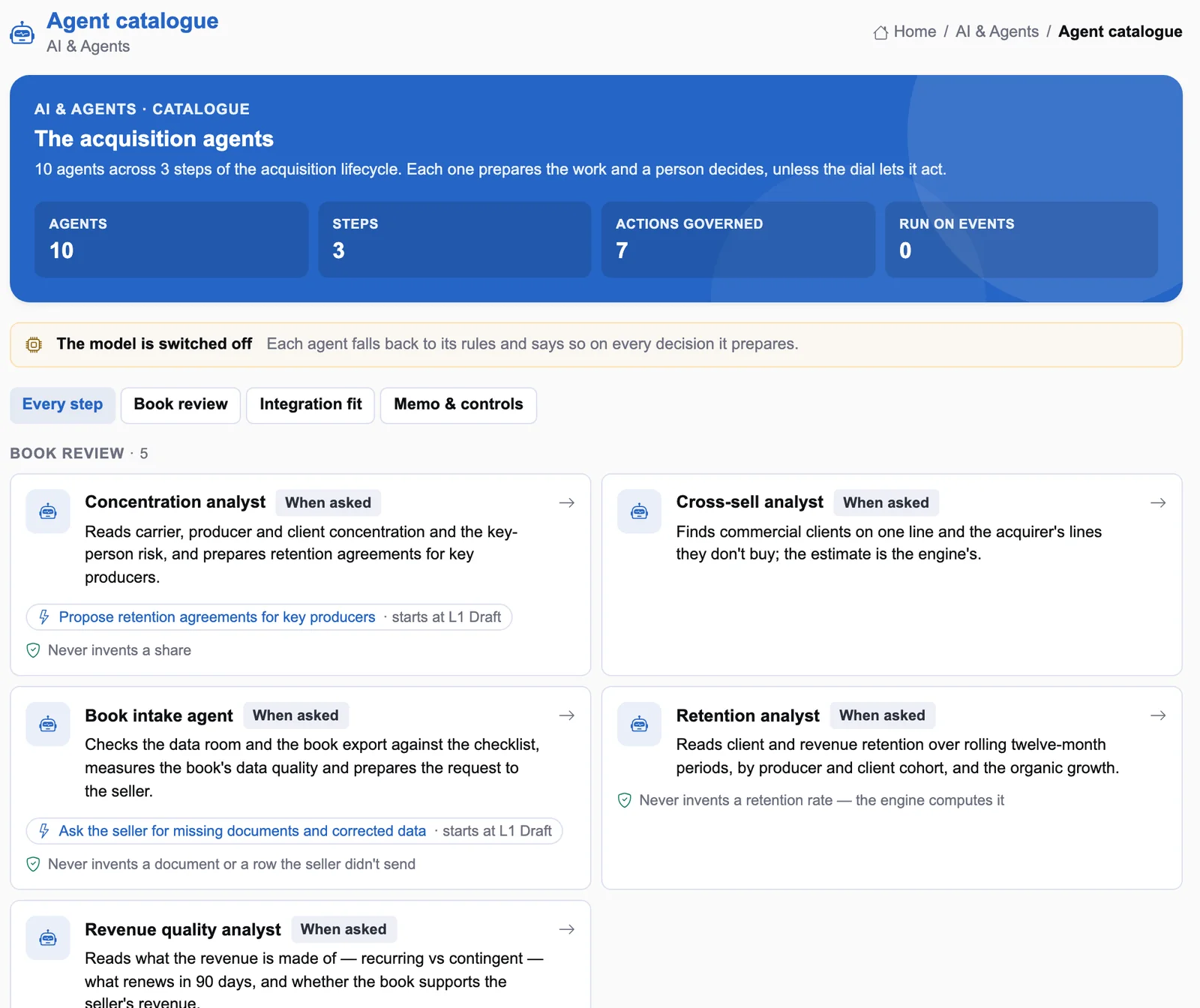Image resolution: width=1200 pixels, height=1008 pixels.
Task: Click the Revenue quality analyst robot icon
Action: [48, 938]
